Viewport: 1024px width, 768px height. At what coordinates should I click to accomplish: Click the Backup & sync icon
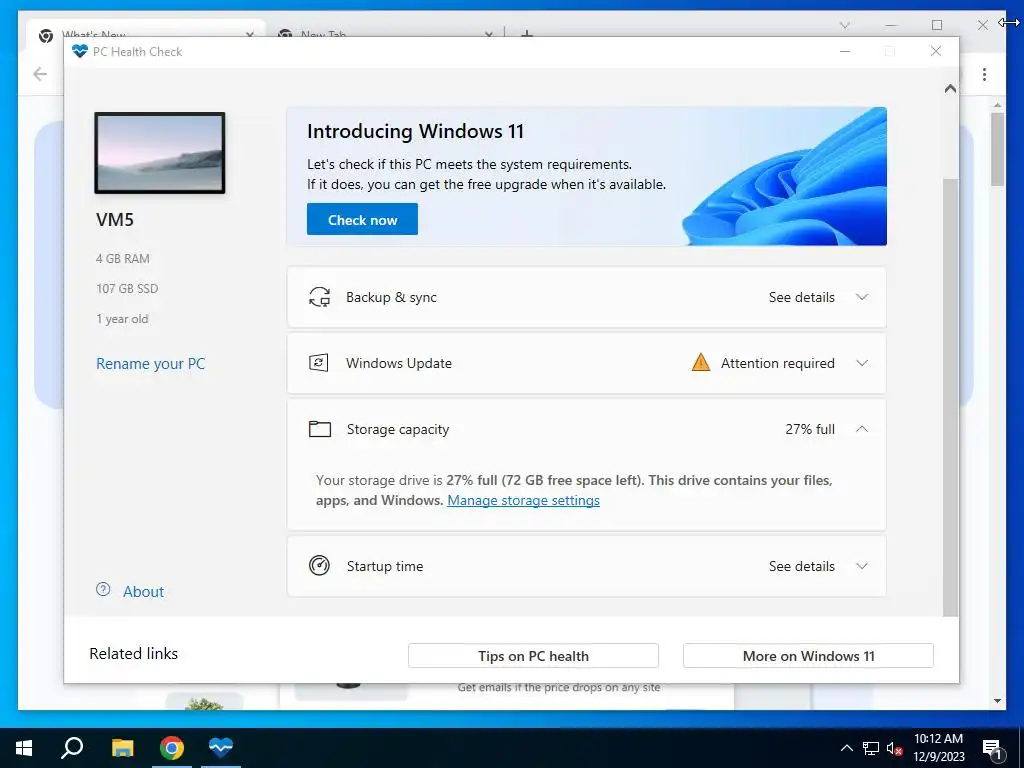(x=319, y=297)
